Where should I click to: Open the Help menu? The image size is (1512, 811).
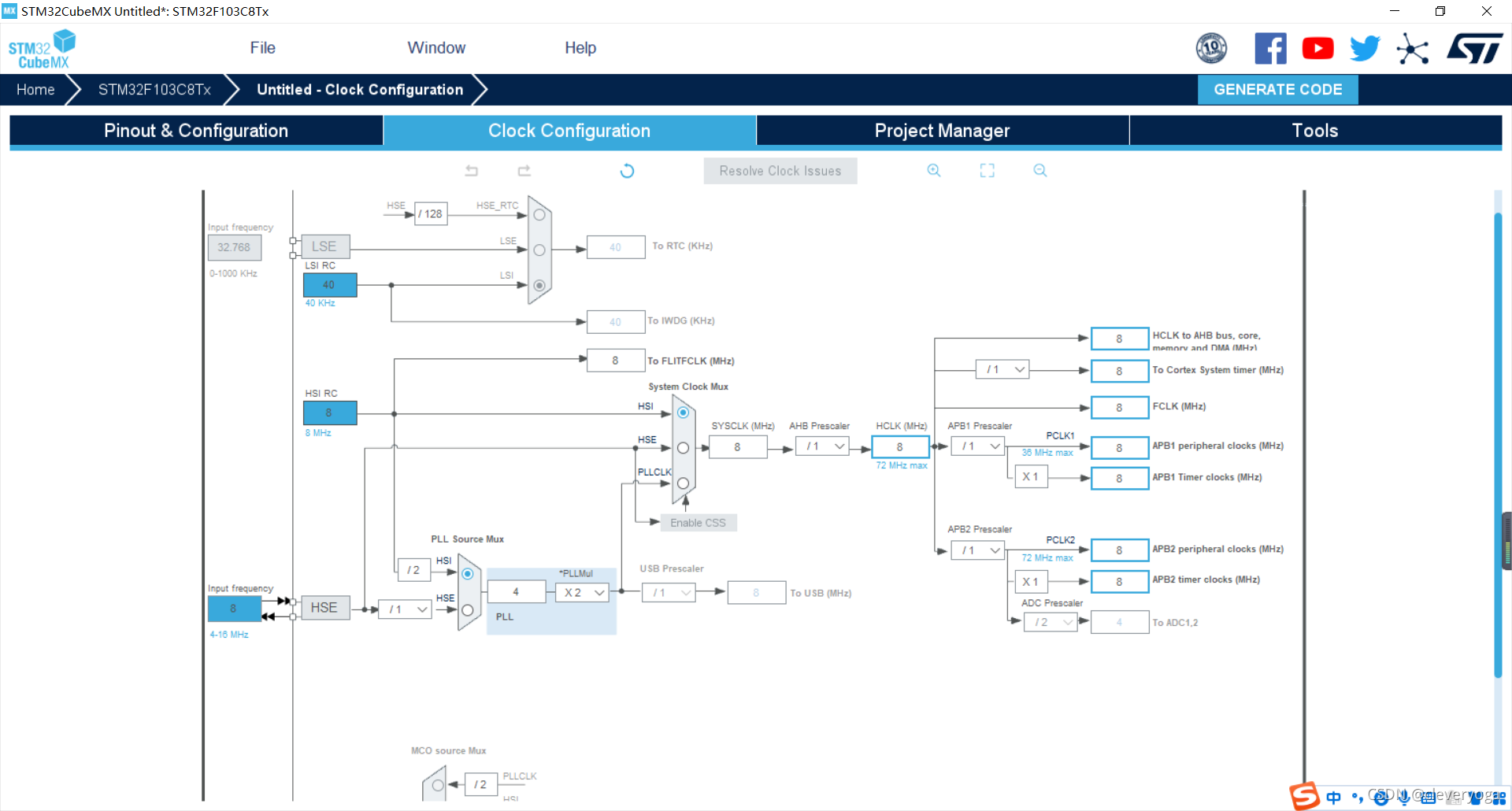(x=580, y=48)
